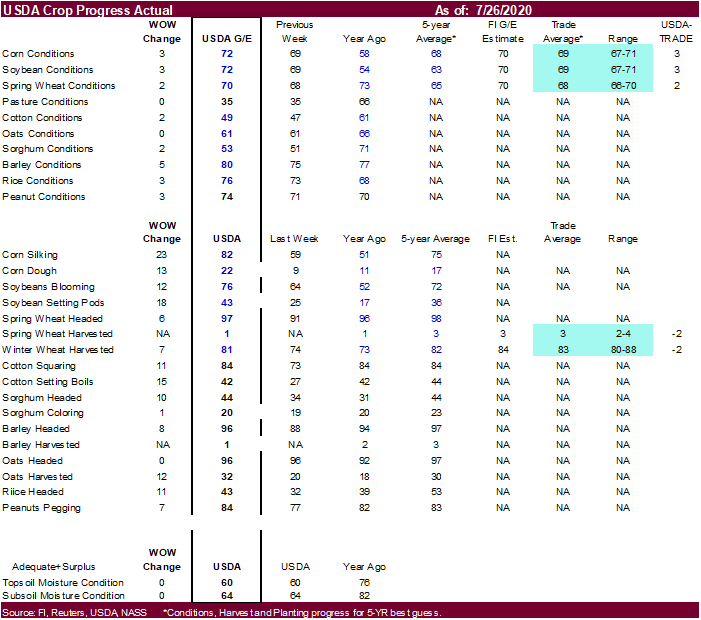This screenshot has height=620, width=701.
Task: Click the 'Barley Harvested' row label
Action: pos(41,445)
